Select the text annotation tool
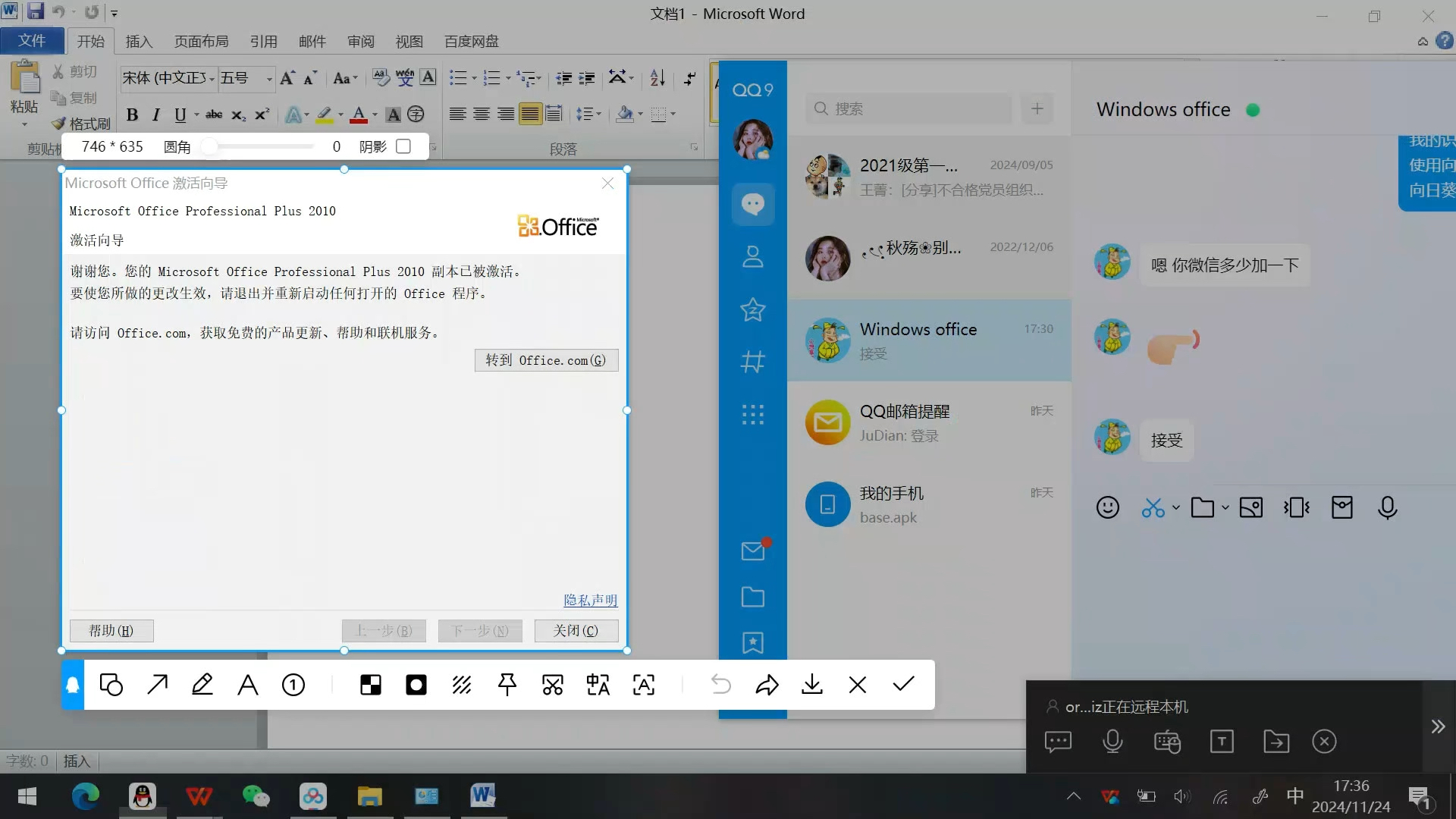This screenshot has width=1456, height=819. pos(248,685)
